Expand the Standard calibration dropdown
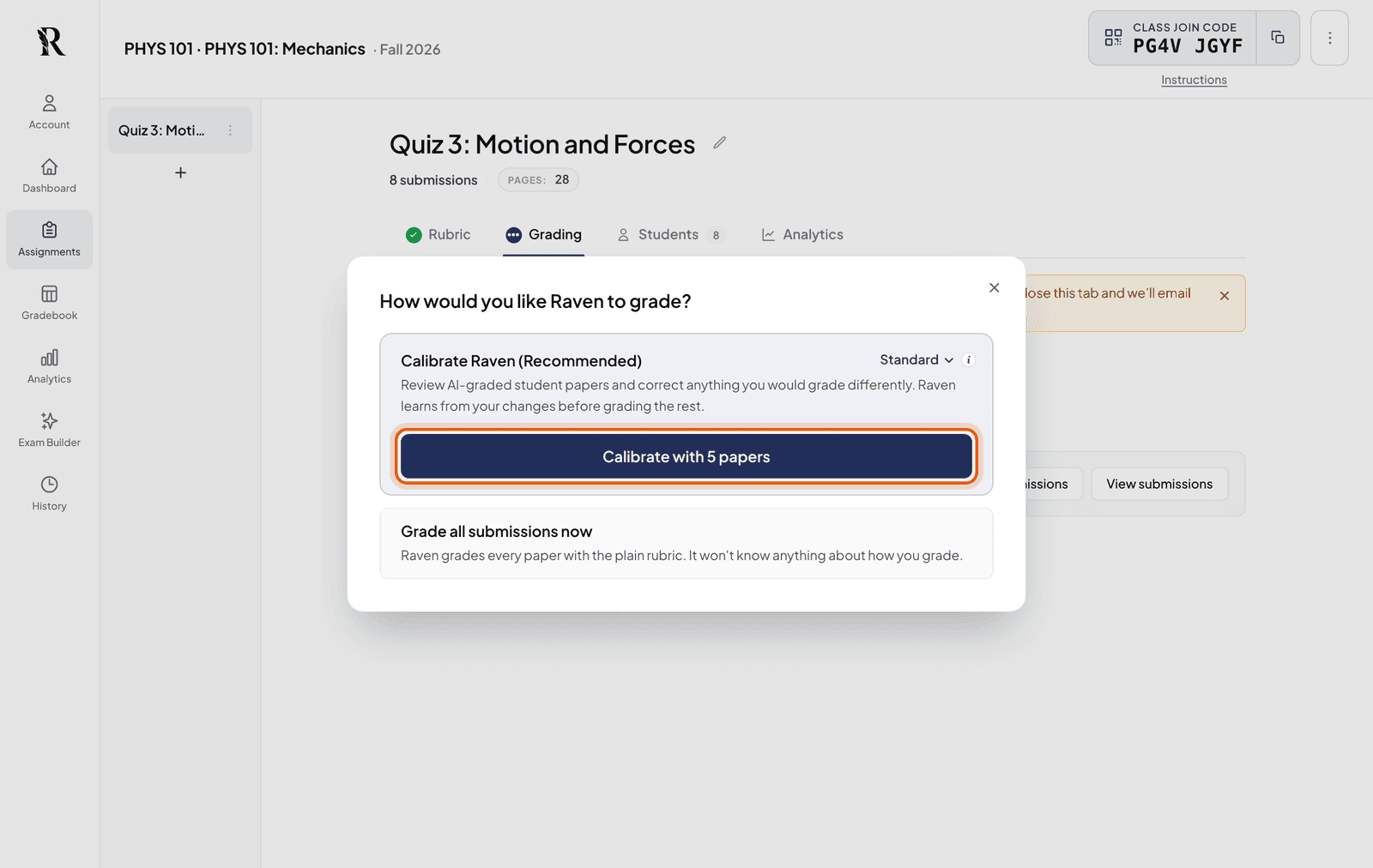This screenshot has width=1373, height=868. pyautogui.click(x=916, y=360)
